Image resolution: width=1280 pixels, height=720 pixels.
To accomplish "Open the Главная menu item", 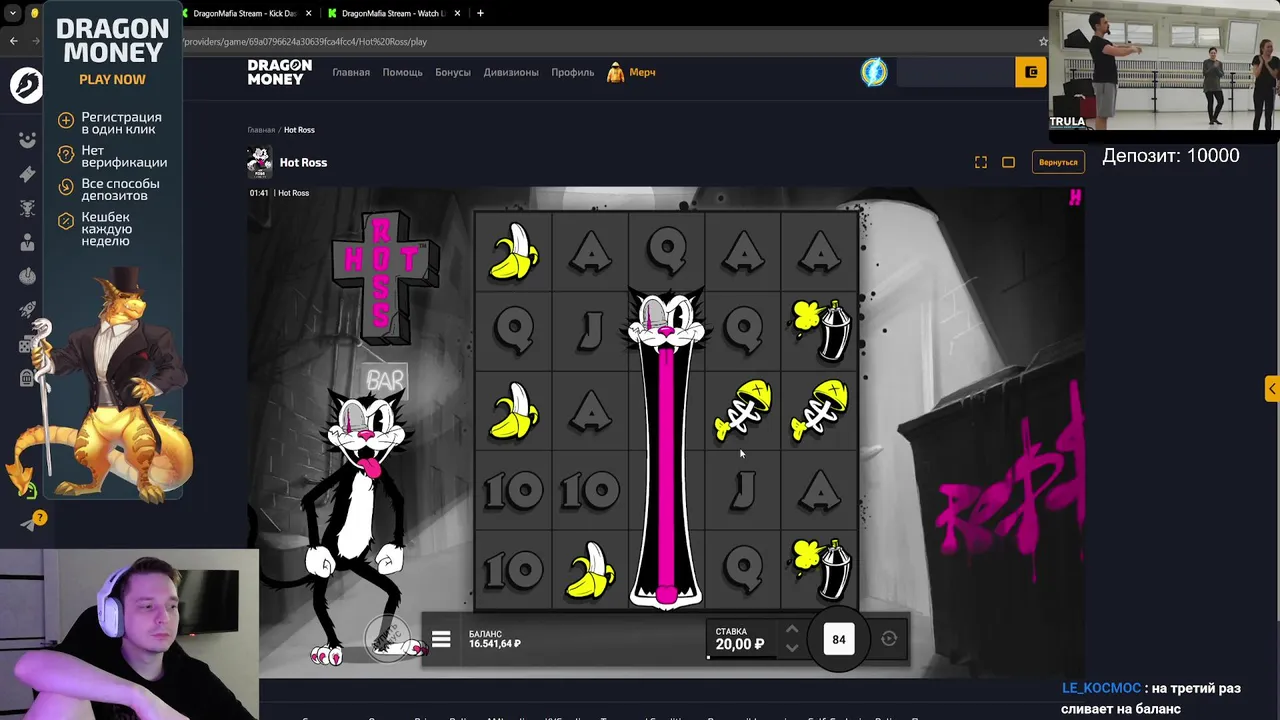I will pyautogui.click(x=351, y=72).
